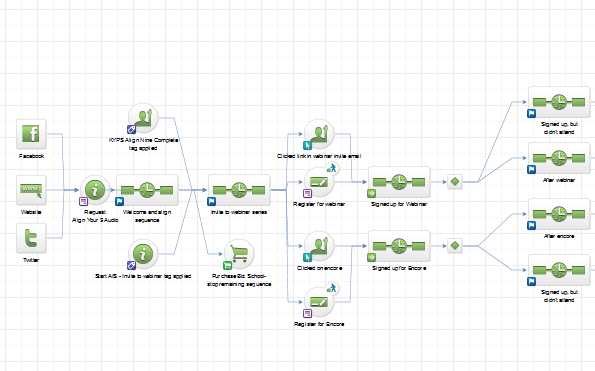This screenshot has width=595, height=371.
Task: Open the After webinar sequence
Action: (x=559, y=158)
